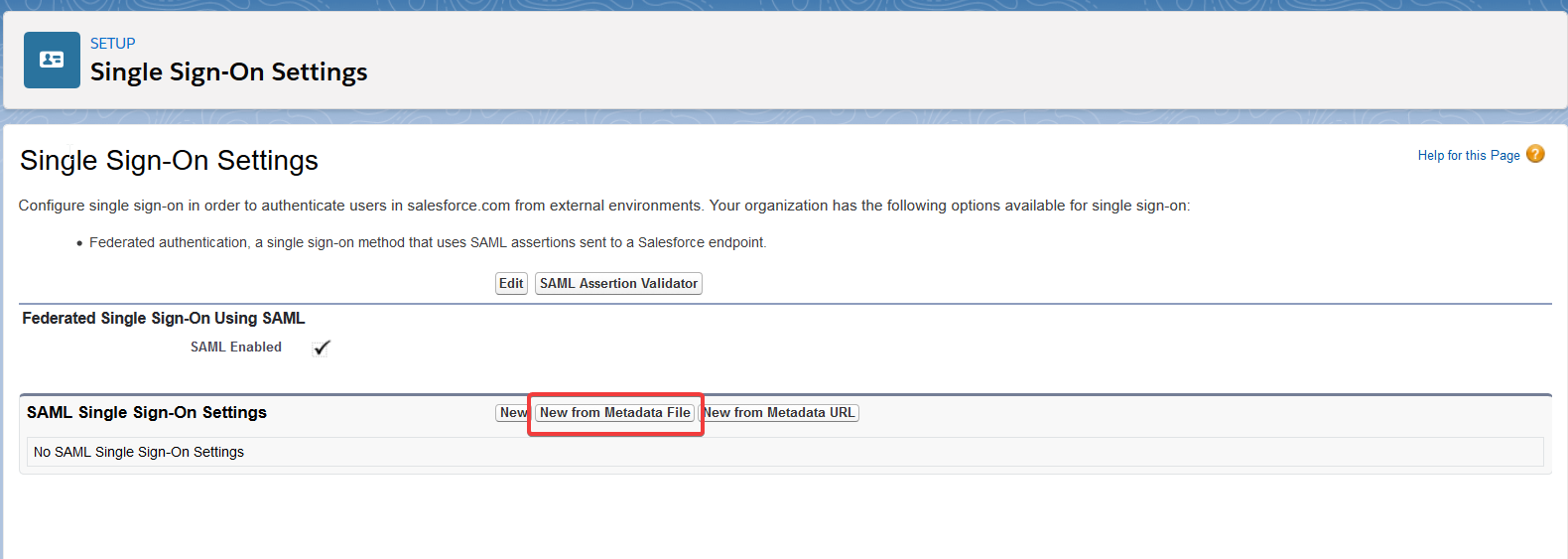Click the SAML Enabled field label
1568x559 pixels.
click(236, 348)
